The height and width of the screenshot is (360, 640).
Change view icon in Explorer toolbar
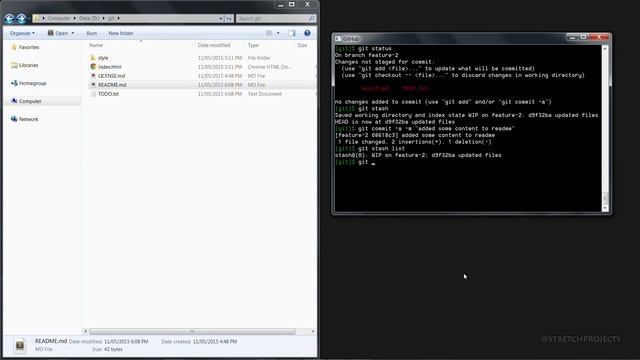point(269,33)
